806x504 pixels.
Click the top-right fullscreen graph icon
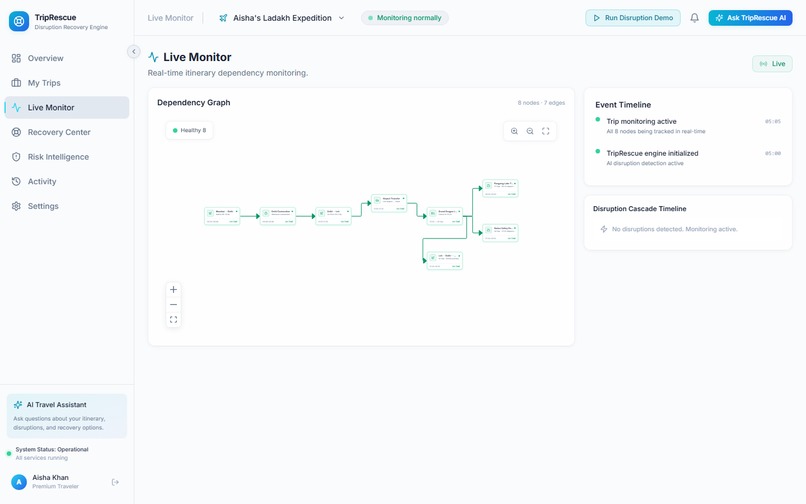coord(546,131)
